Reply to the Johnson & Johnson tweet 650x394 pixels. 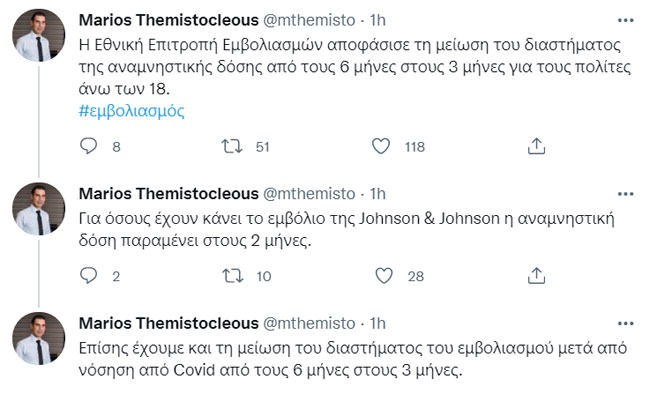coord(88,276)
